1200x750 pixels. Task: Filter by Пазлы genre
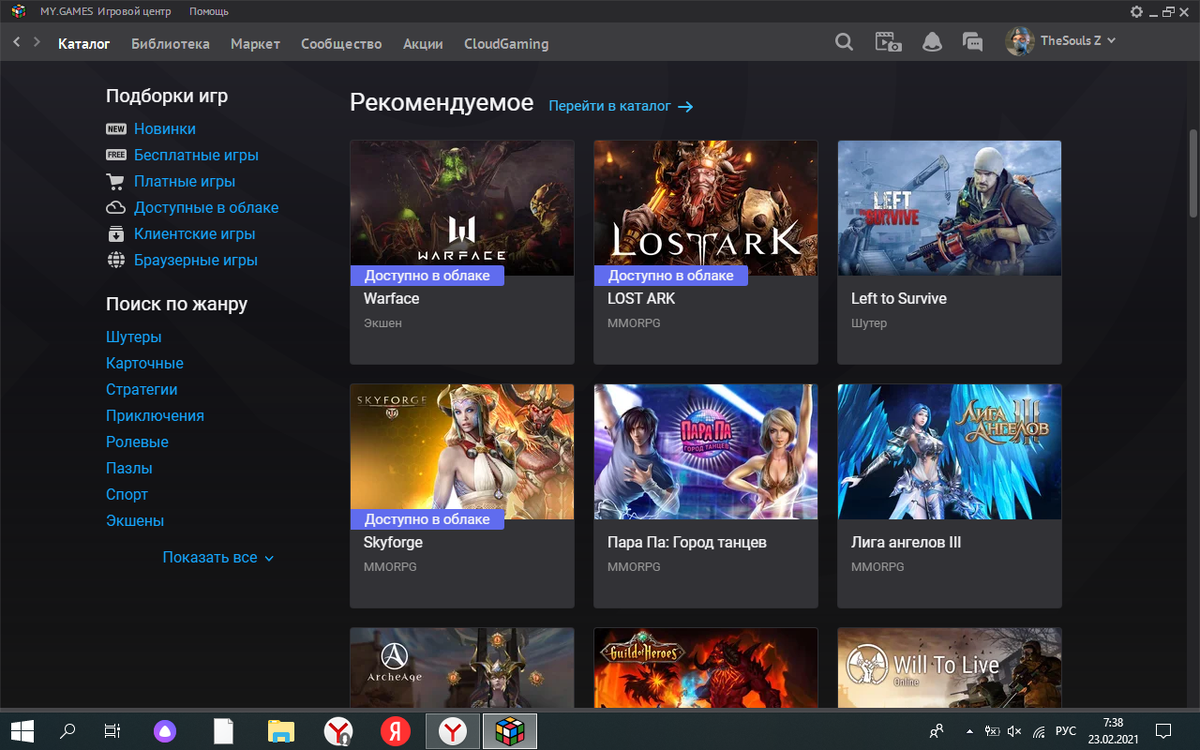pos(129,468)
